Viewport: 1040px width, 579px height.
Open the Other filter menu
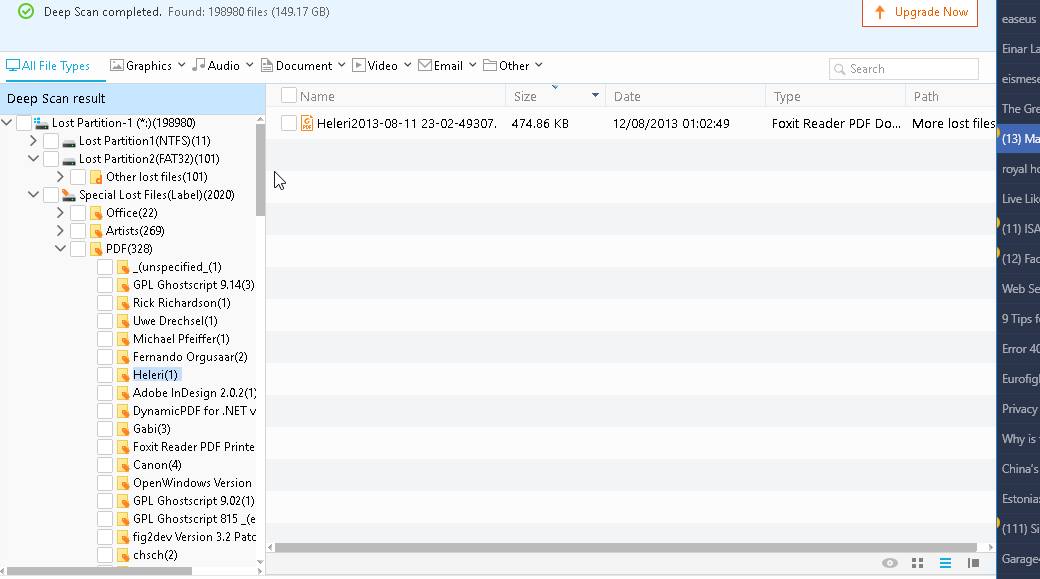click(513, 66)
